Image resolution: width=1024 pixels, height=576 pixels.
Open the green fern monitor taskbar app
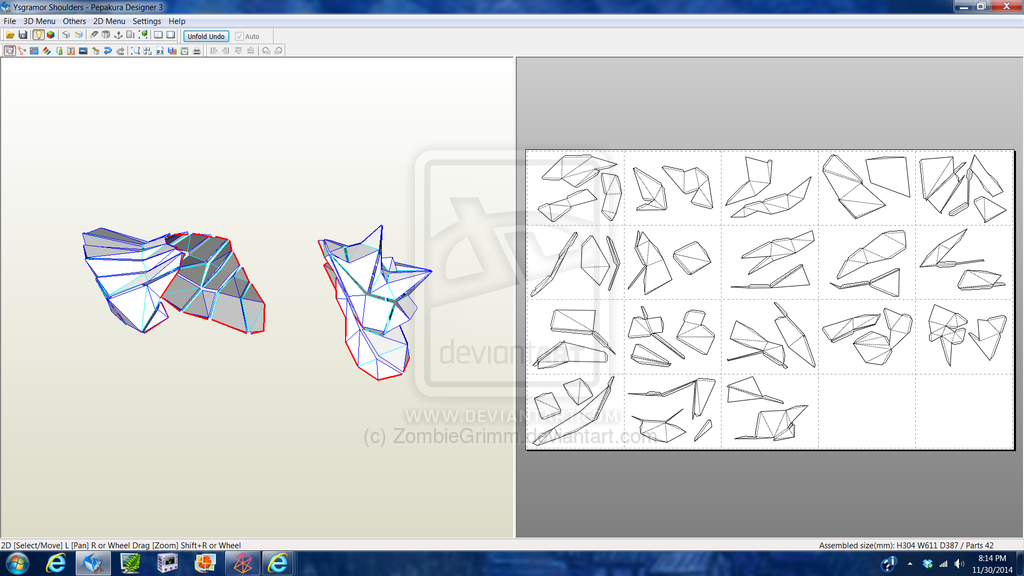click(131, 563)
